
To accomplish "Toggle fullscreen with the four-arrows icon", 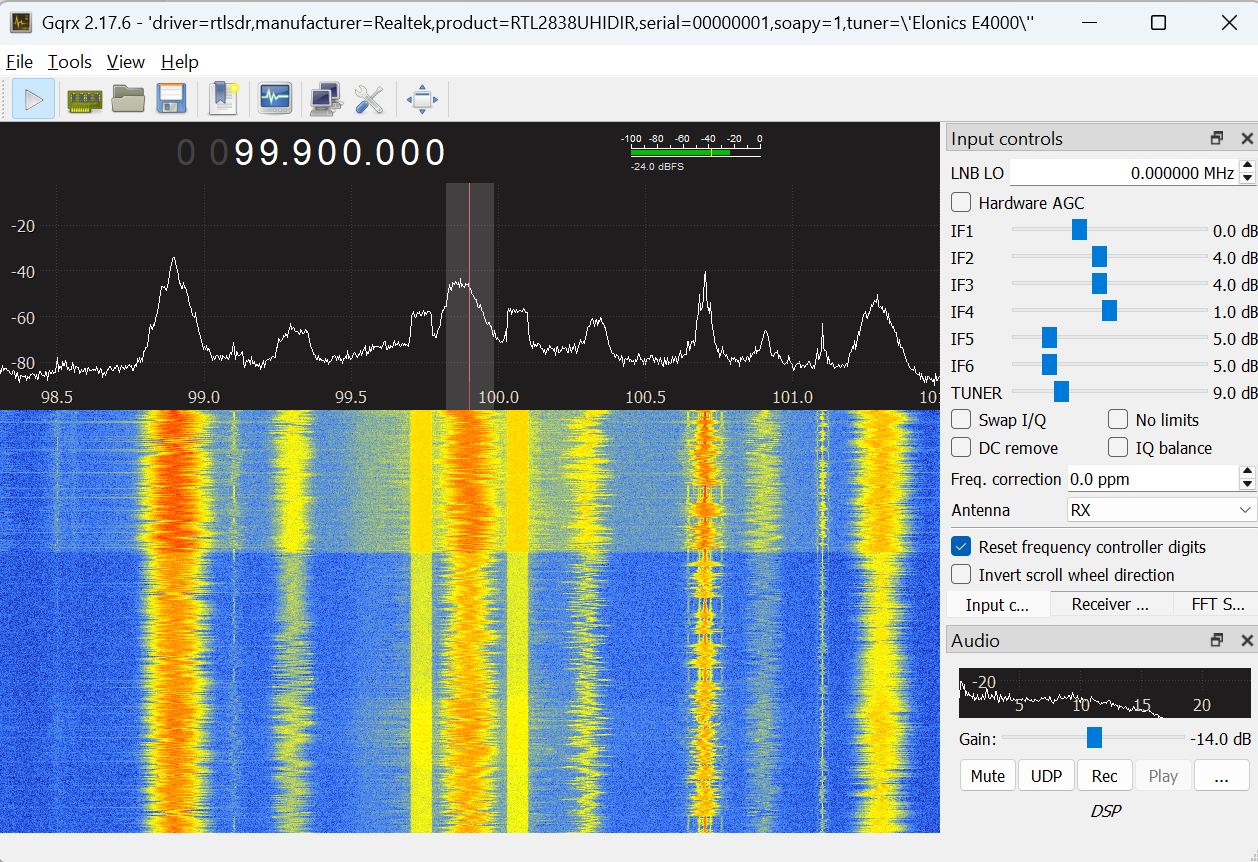I will coord(423,99).
